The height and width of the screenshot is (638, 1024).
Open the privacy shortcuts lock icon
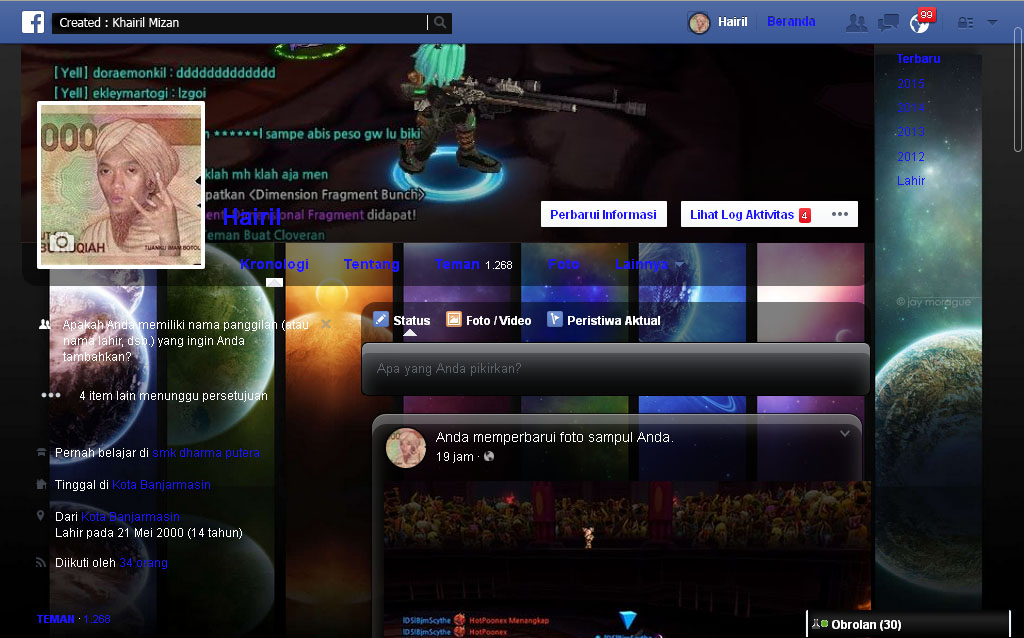965,23
